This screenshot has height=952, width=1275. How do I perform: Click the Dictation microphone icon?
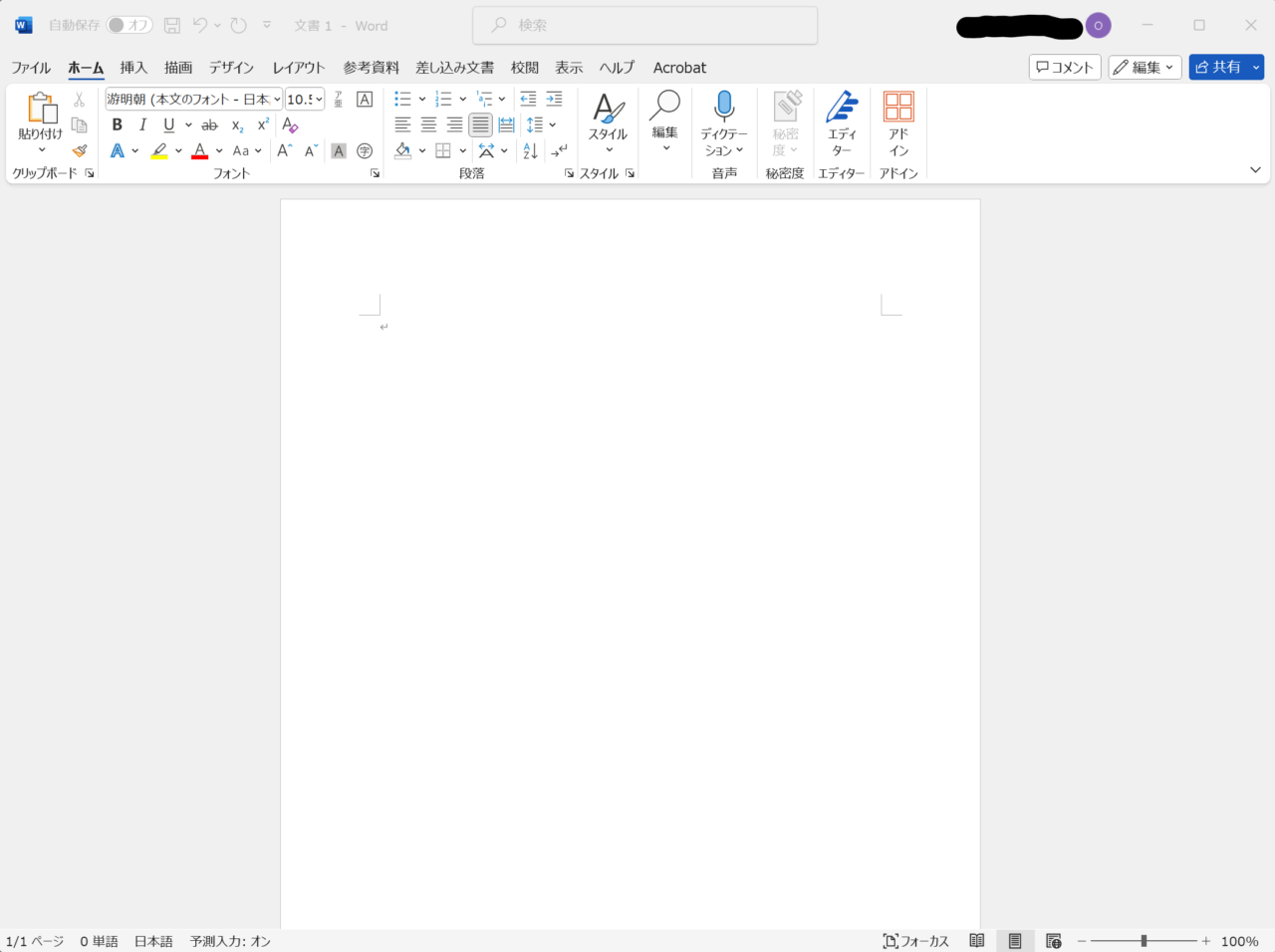tap(724, 108)
